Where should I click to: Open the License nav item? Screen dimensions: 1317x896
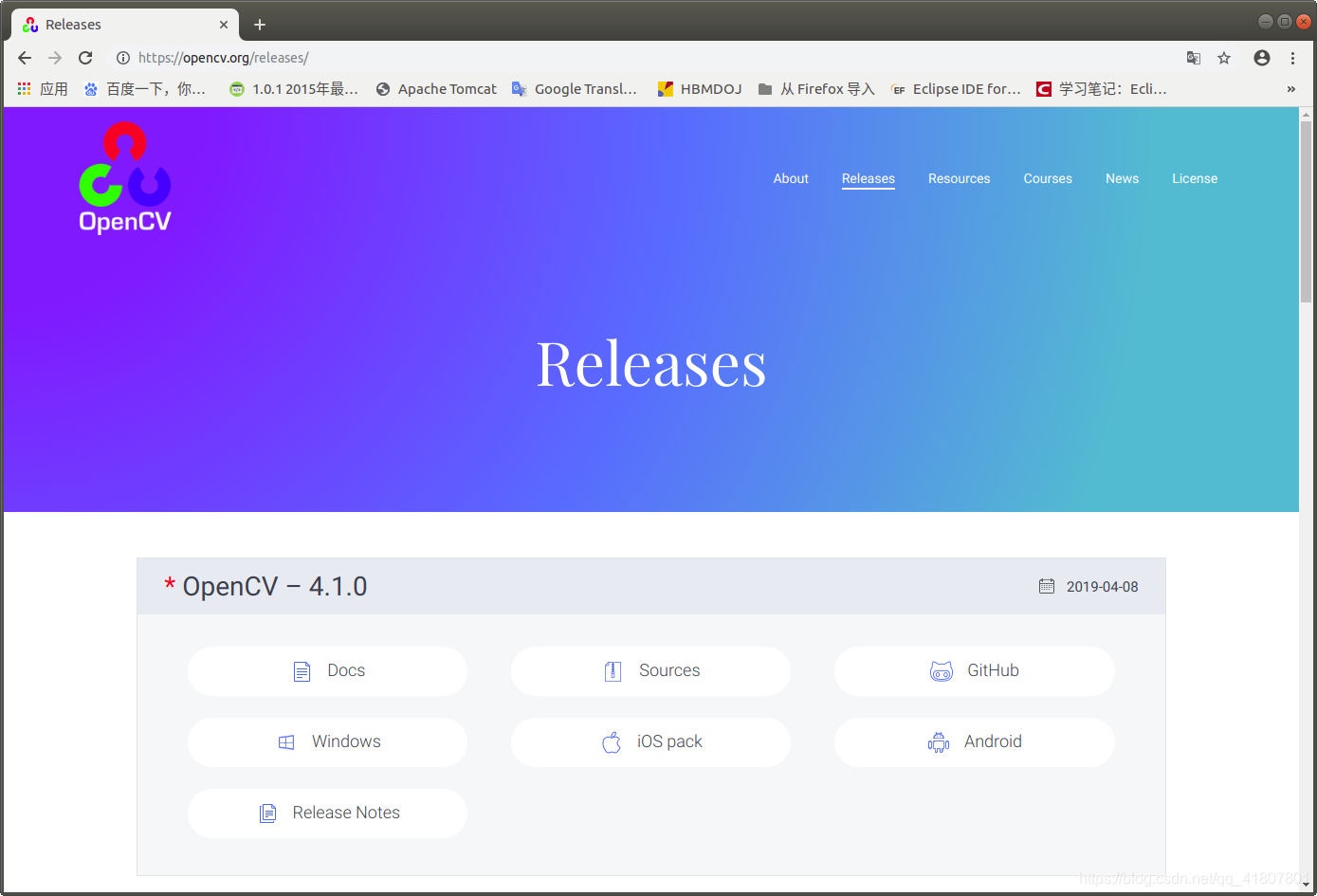1195,178
